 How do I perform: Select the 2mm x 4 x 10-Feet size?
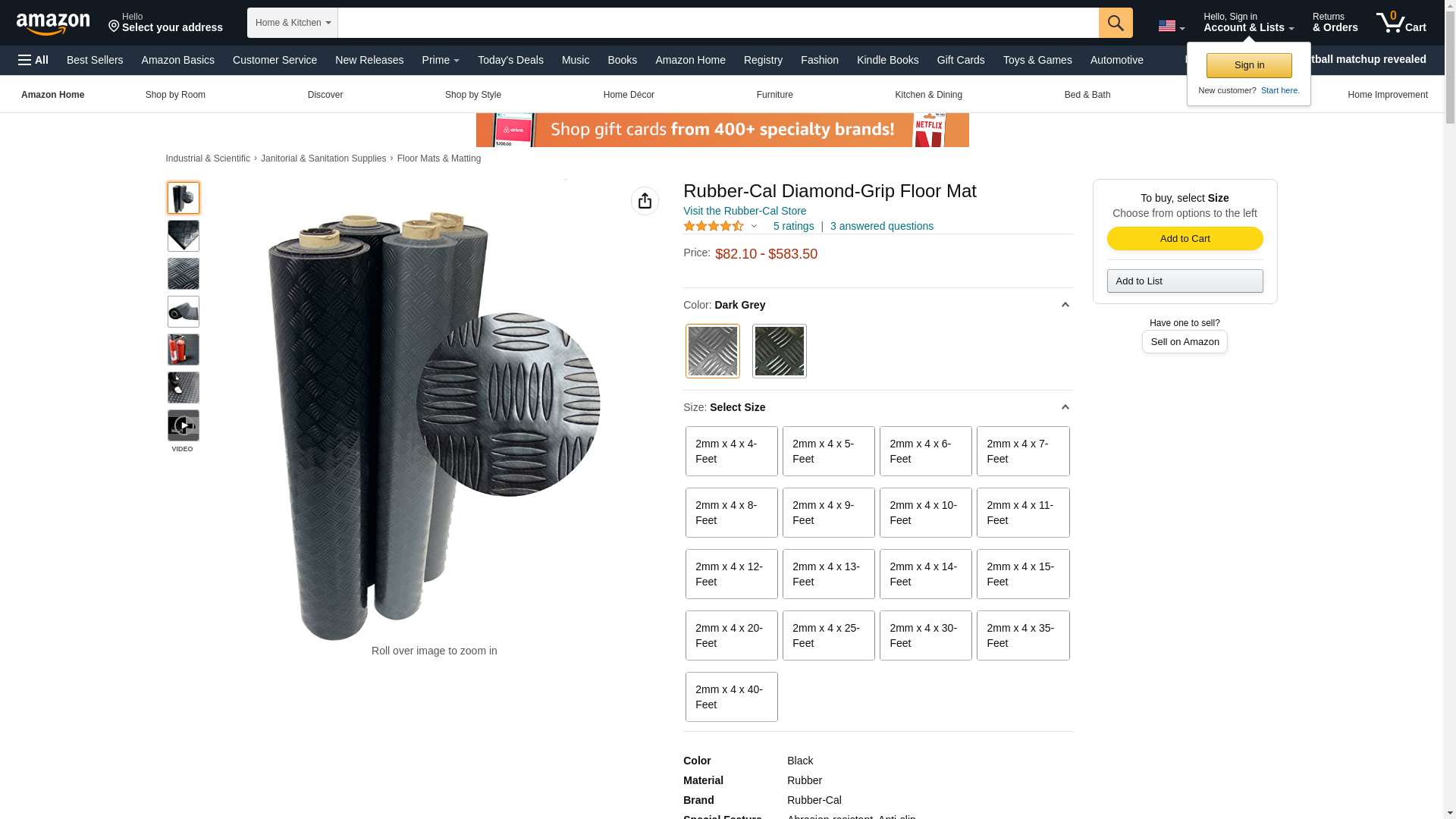point(925,513)
